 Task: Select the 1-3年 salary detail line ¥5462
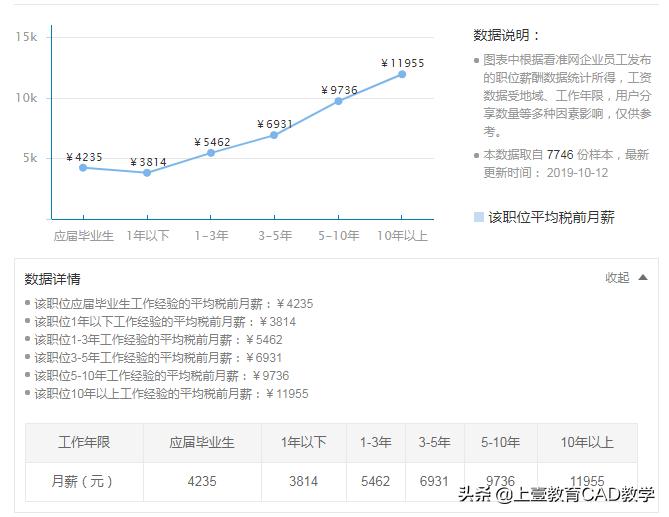point(158,340)
